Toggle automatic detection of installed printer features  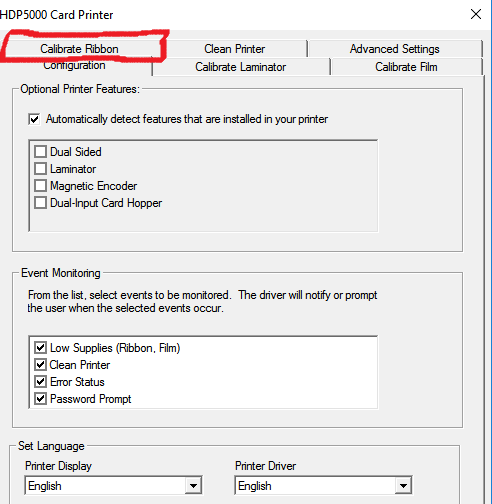34,119
